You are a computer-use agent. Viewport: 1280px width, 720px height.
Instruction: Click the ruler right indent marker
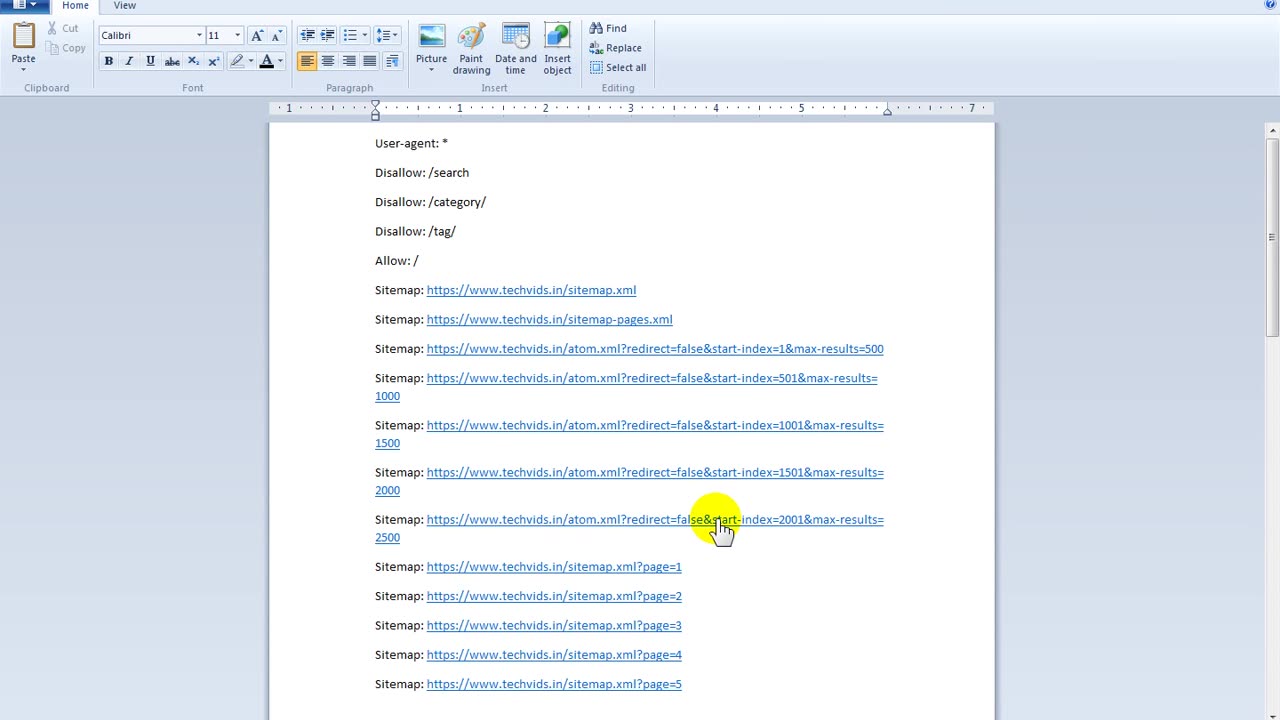(887, 111)
